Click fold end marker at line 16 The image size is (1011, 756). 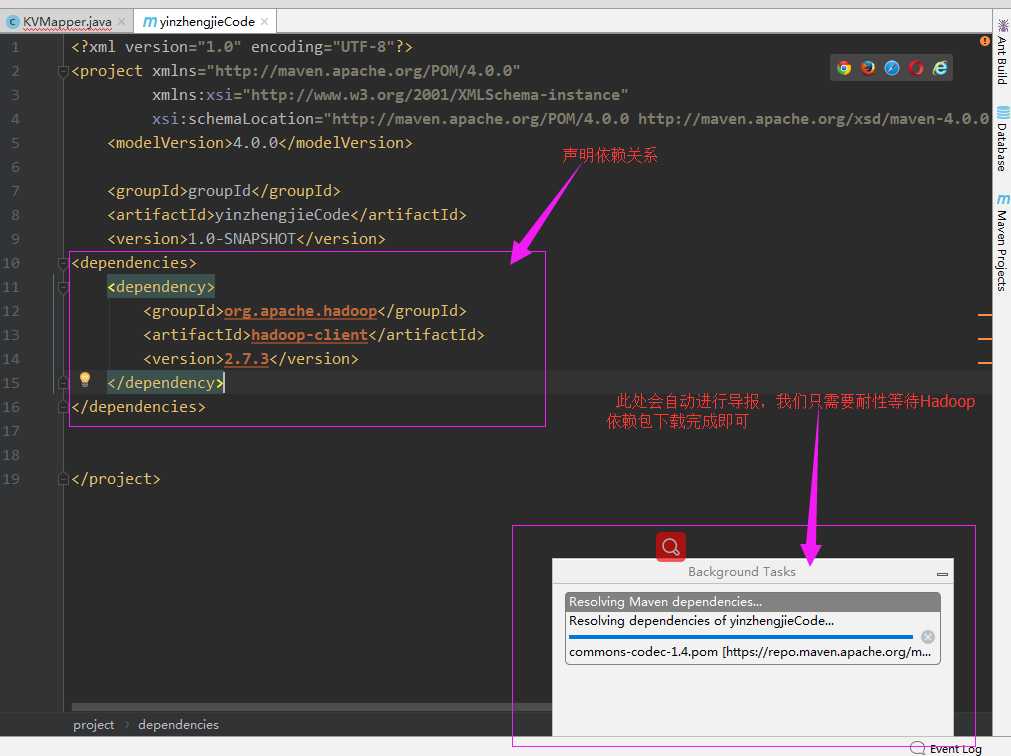click(x=63, y=407)
